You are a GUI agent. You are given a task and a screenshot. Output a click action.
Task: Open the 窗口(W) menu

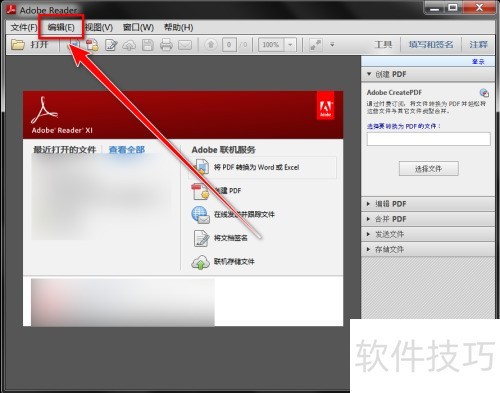[138, 27]
